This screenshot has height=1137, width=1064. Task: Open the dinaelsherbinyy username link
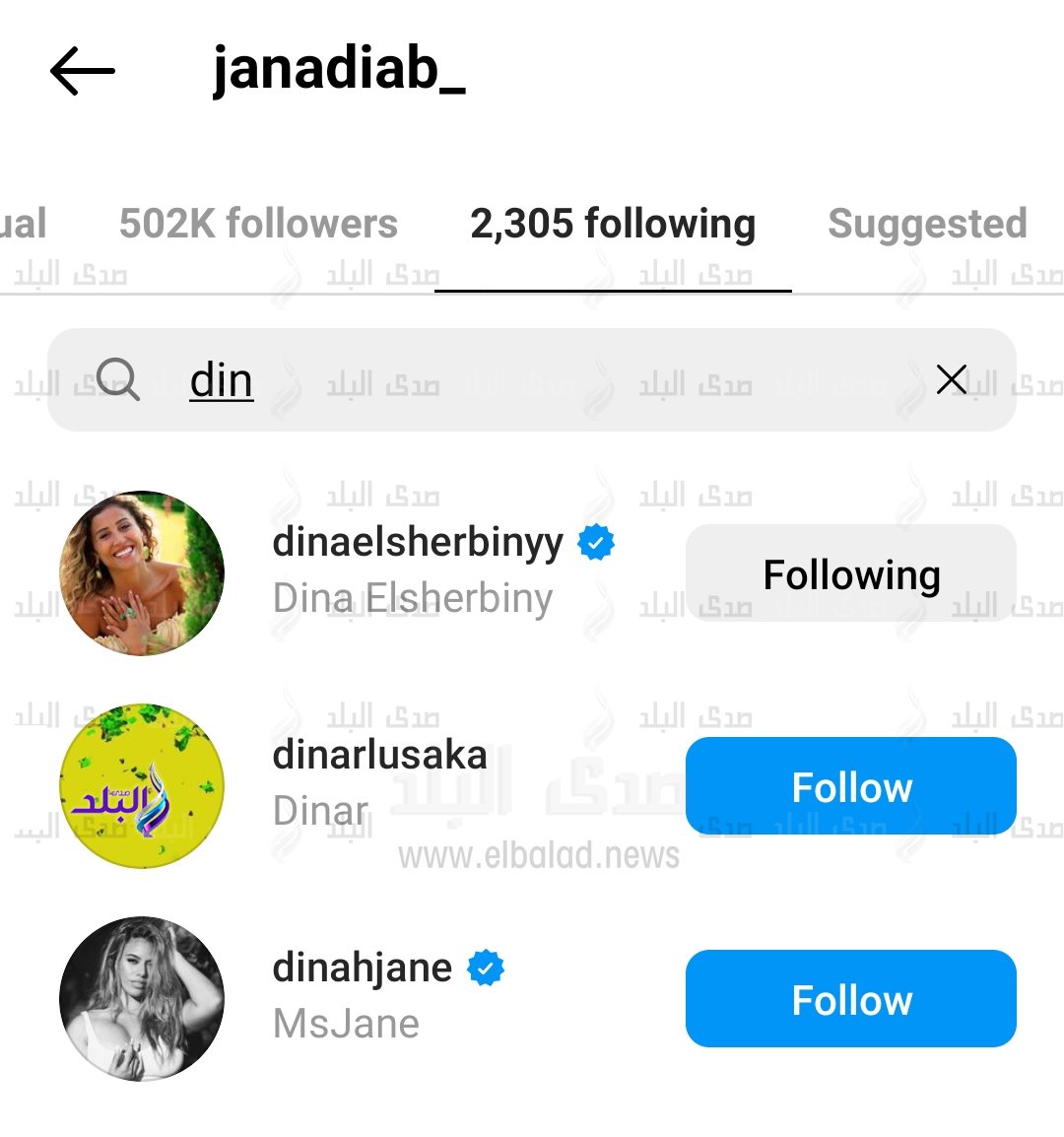418,543
